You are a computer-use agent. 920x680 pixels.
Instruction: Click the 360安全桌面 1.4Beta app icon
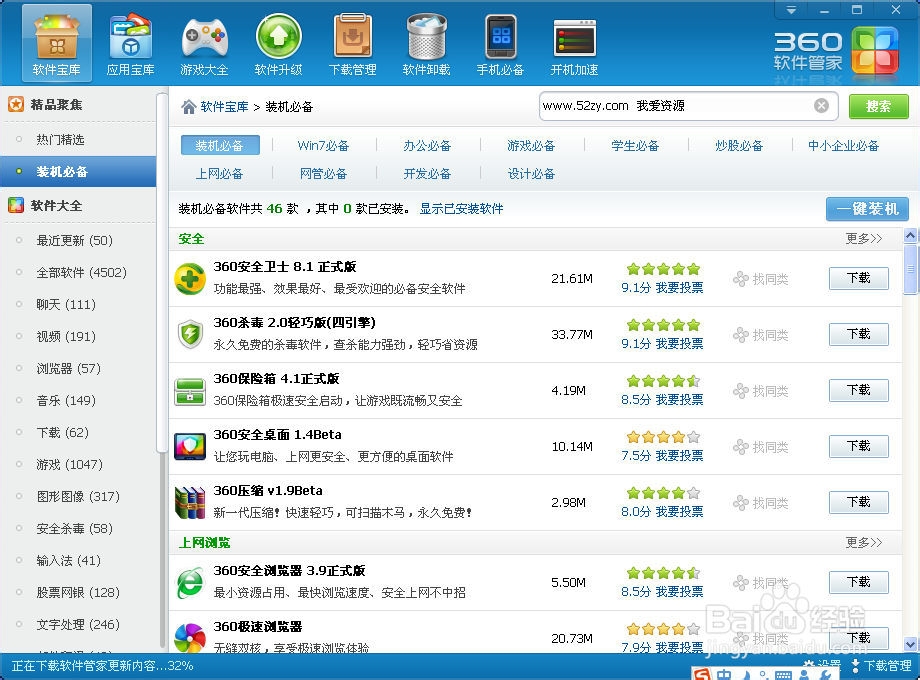pos(190,446)
